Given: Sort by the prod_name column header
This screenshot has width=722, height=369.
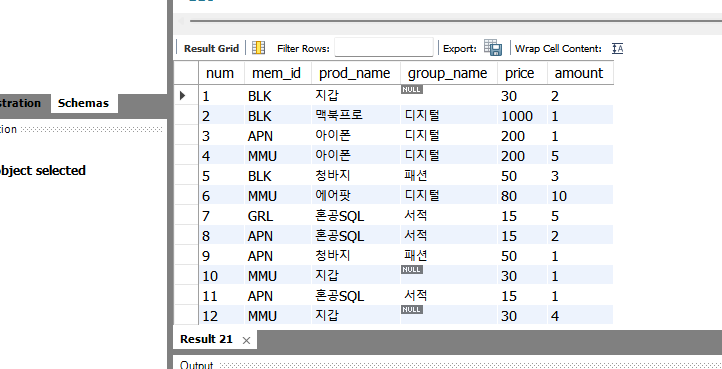Looking at the screenshot, I should 355,73.
